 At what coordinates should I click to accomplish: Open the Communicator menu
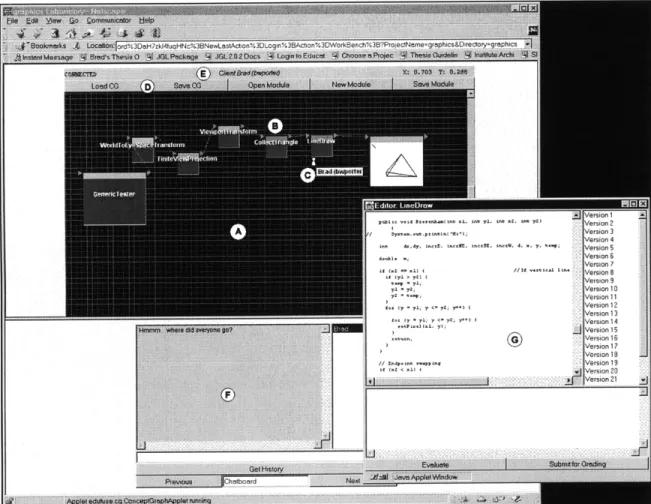109,20
